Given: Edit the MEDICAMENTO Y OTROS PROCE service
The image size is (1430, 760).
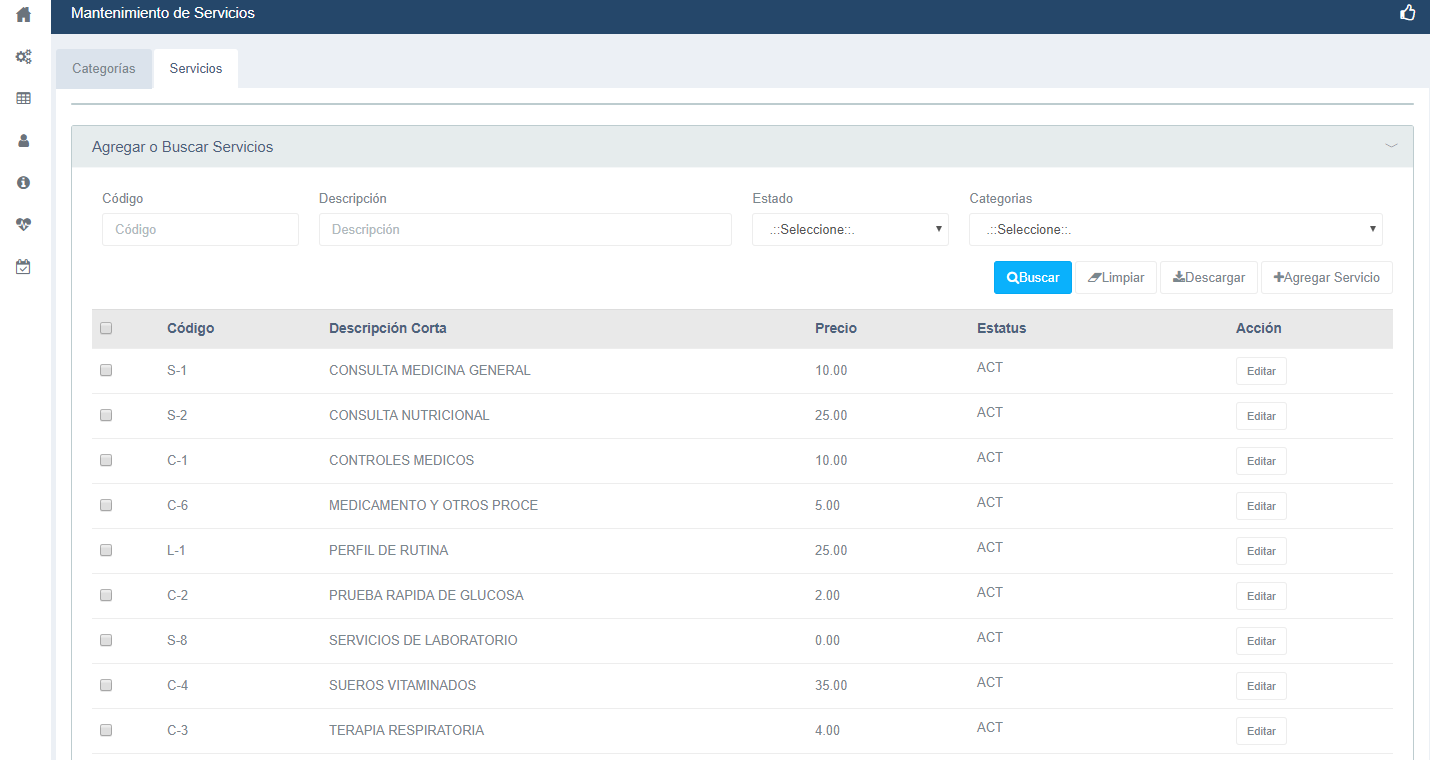Looking at the screenshot, I should [x=1261, y=506].
